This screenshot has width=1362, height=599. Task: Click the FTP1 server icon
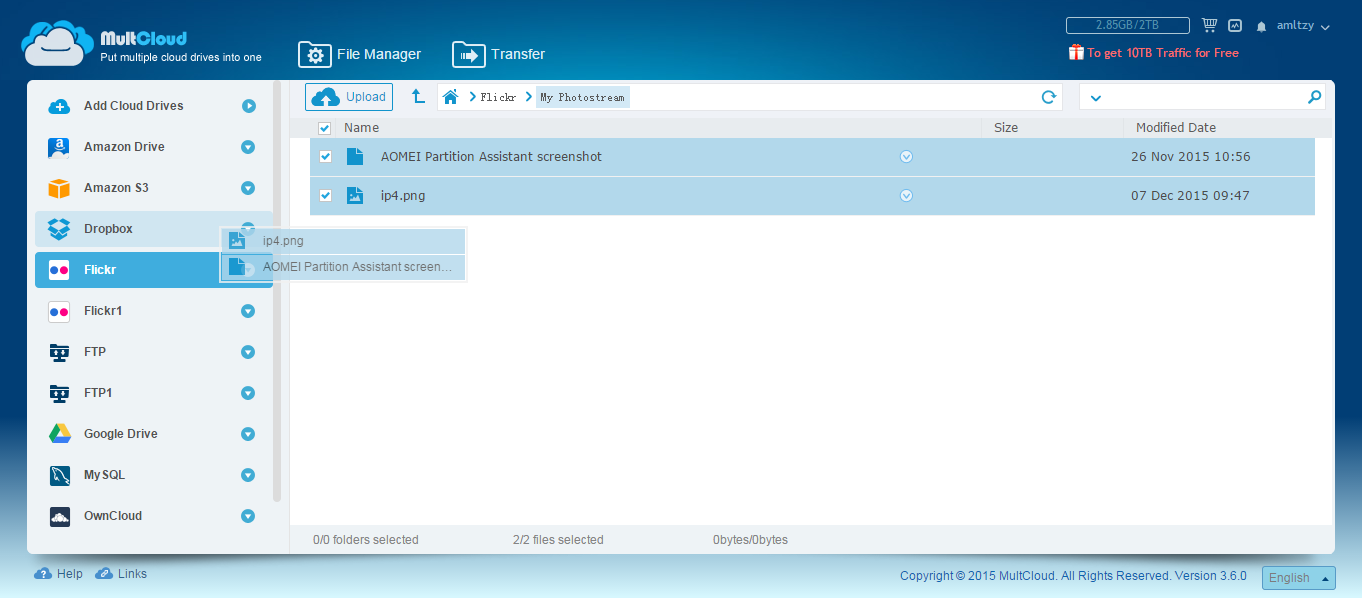(x=59, y=393)
